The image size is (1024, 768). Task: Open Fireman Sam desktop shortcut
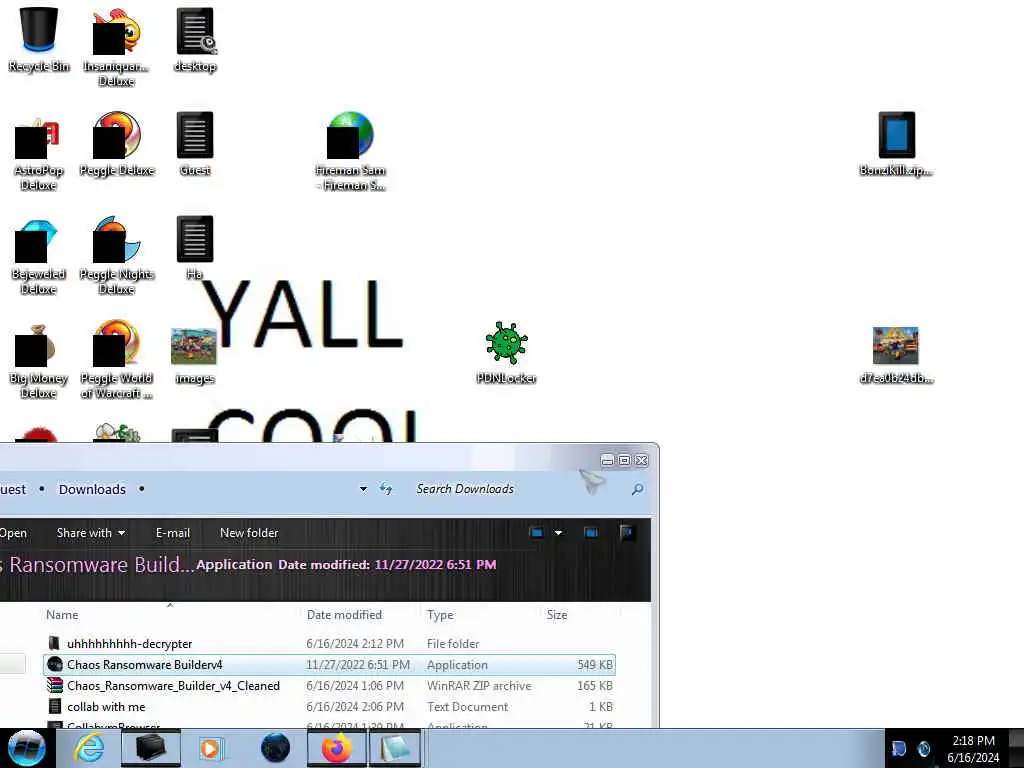351,152
